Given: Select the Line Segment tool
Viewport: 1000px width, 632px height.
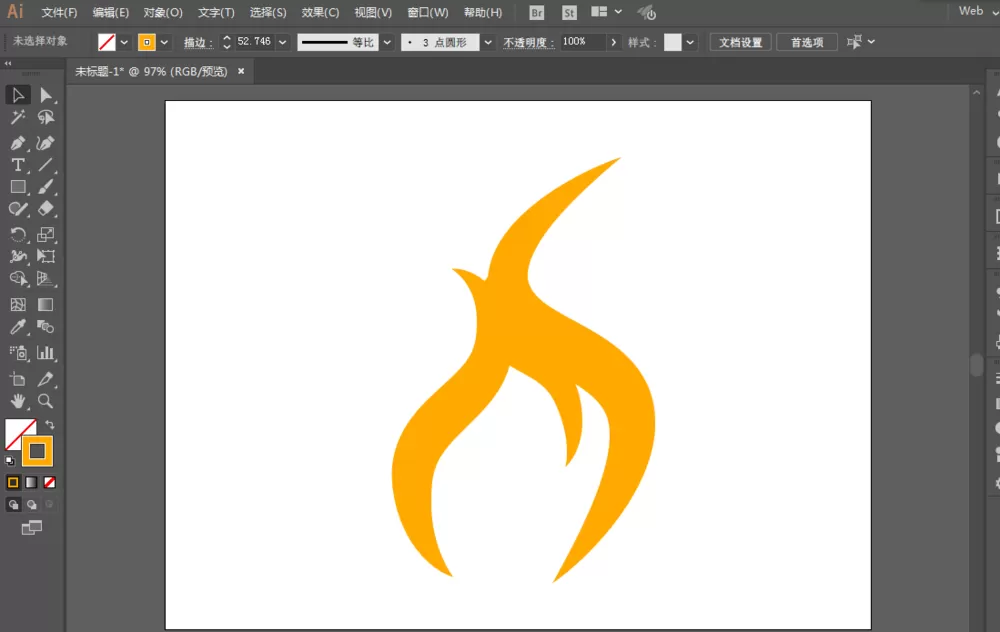Looking at the screenshot, I should [x=45, y=165].
